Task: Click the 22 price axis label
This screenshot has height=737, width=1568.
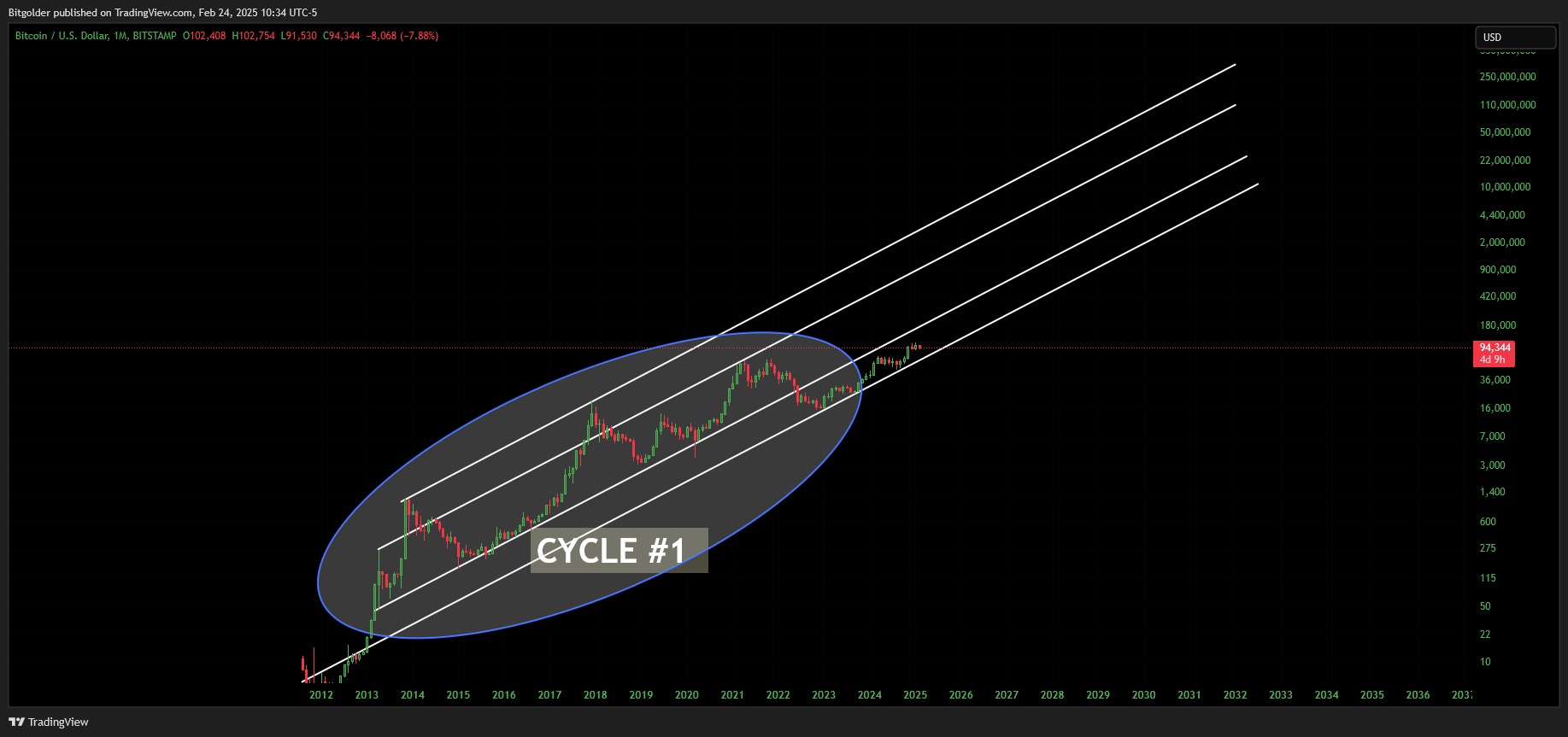Action: (x=1485, y=635)
